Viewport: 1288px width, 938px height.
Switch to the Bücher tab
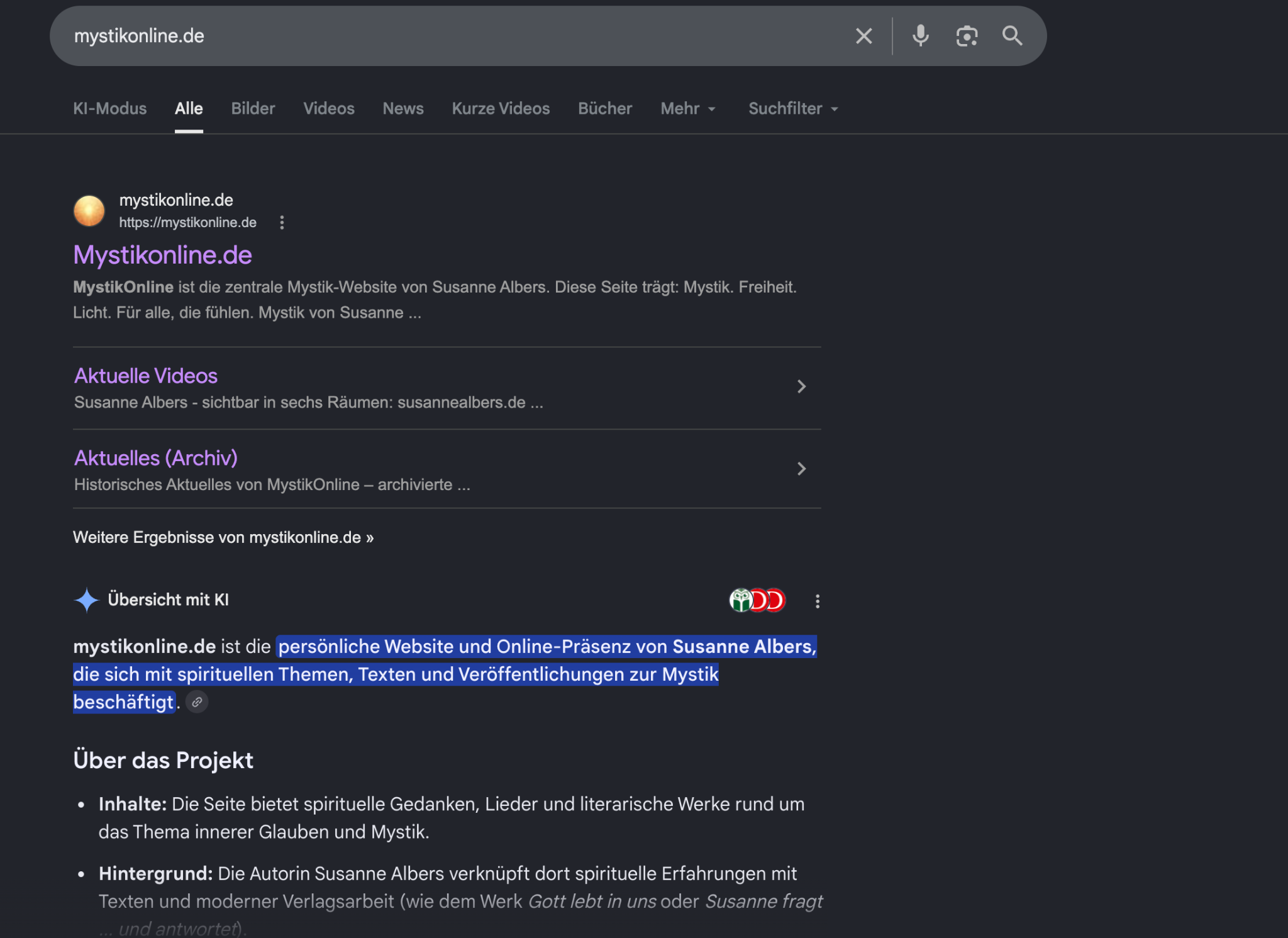pyautogui.click(x=605, y=108)
